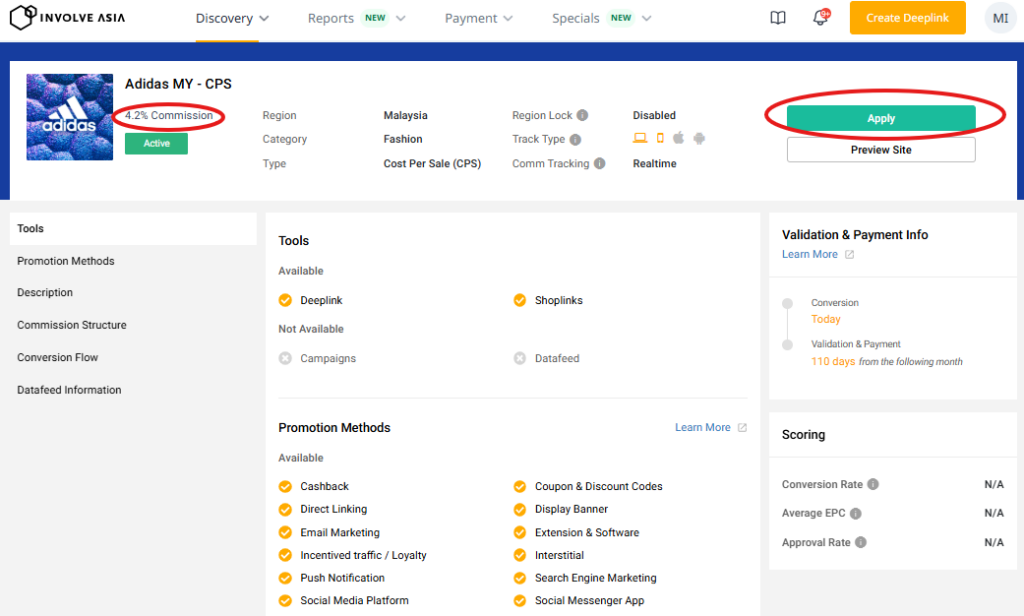Click the Adidas MY - CPS title
The width and height of the screenshot is (1024, 616).
[178, 84]
